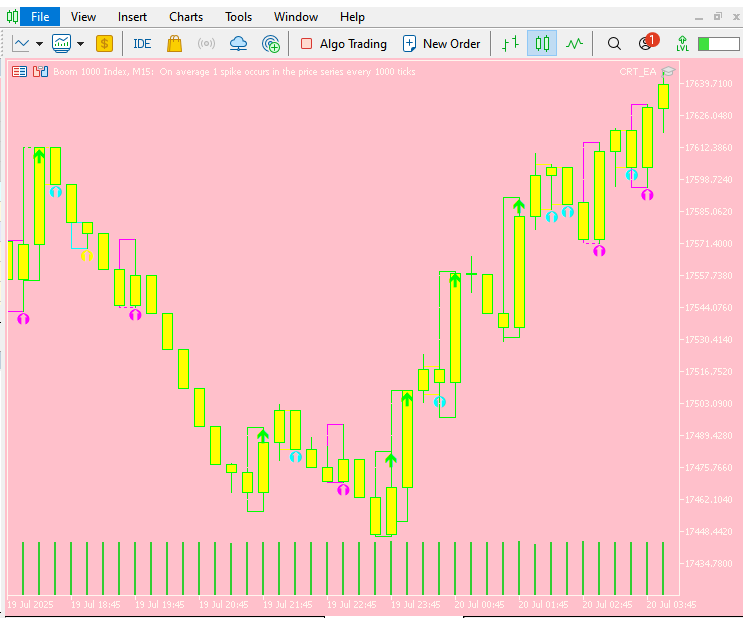Open the Charts menu
Viewport: 743px width, 618px height.
coord(186,17)
